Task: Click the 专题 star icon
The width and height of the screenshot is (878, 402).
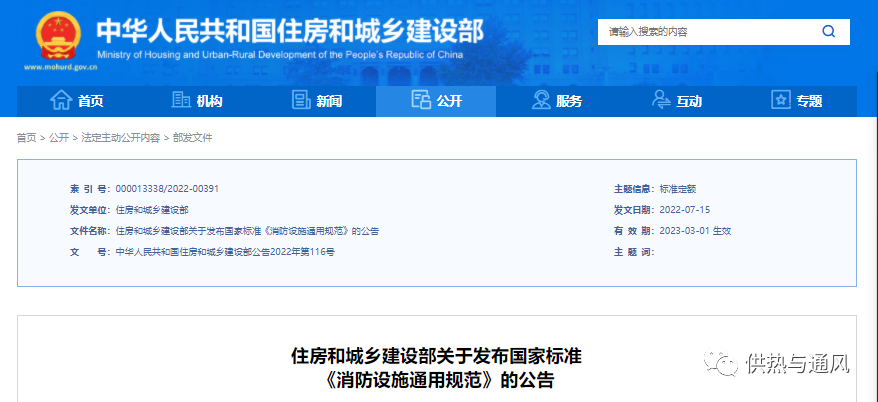Action: click(781, 100)
